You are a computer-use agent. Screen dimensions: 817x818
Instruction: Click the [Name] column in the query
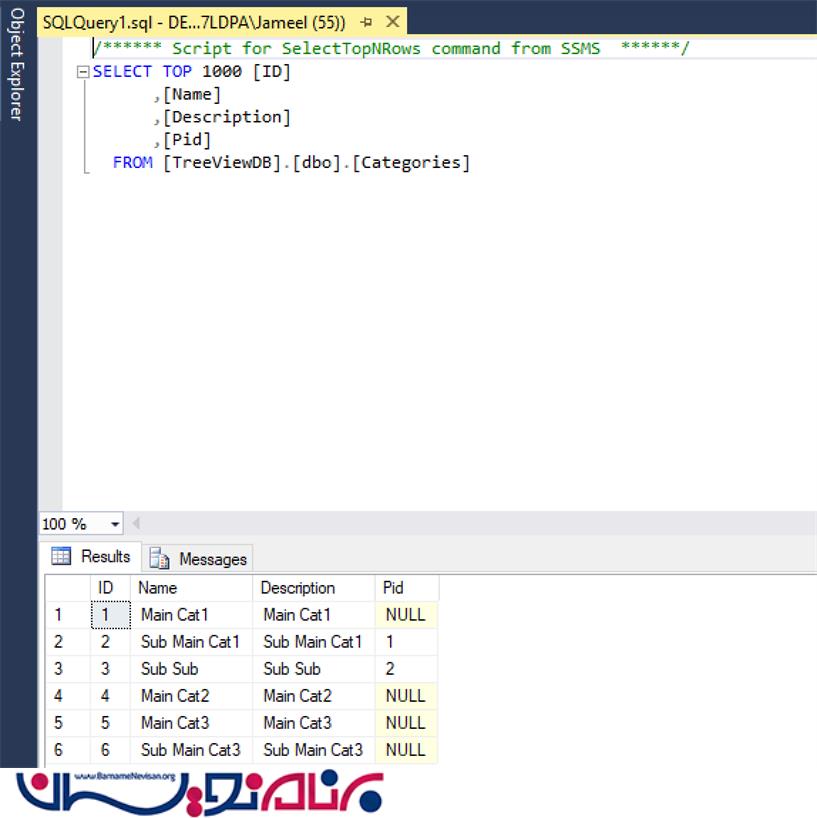coord(192,94)
